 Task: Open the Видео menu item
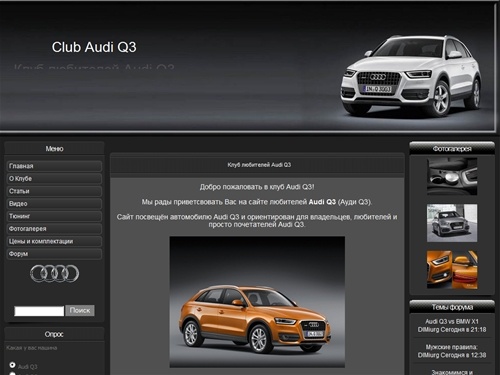tap(54, 204)
